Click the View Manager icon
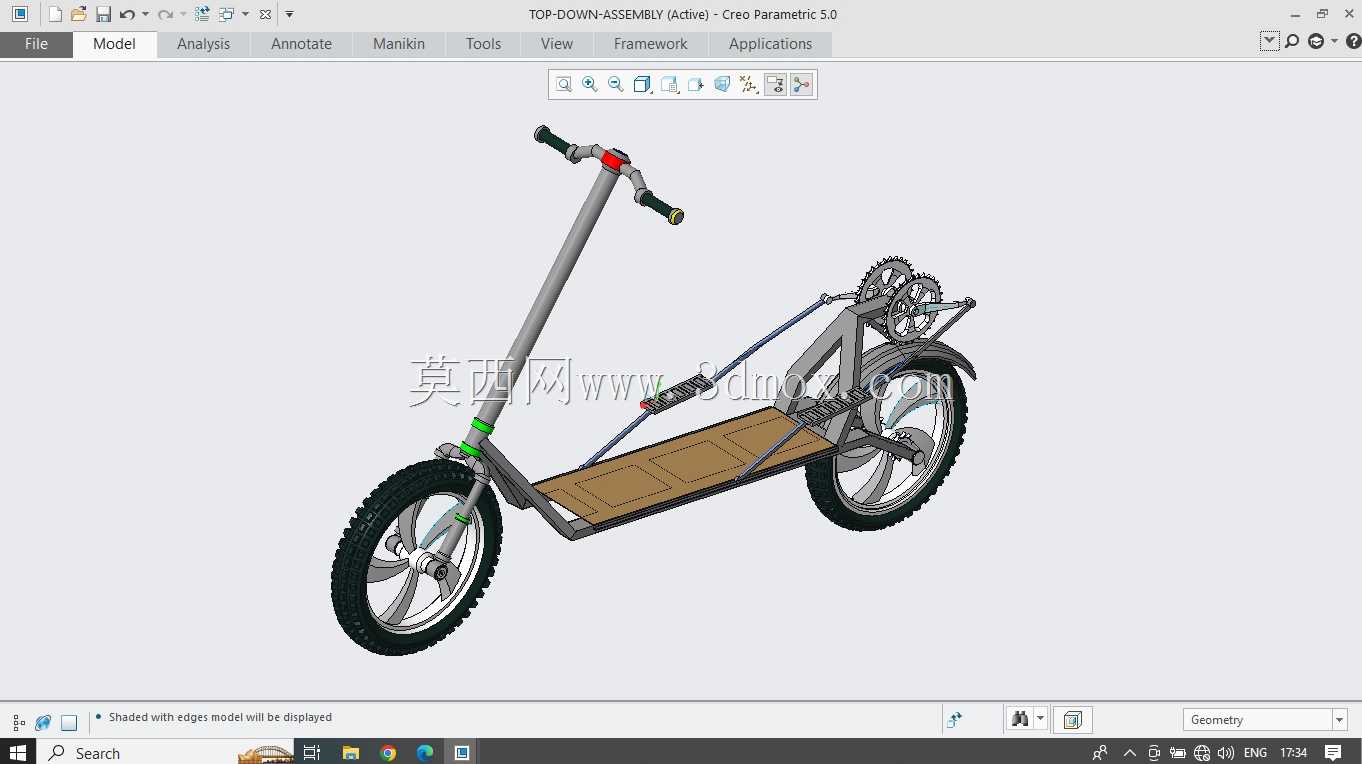 (696, 85)
